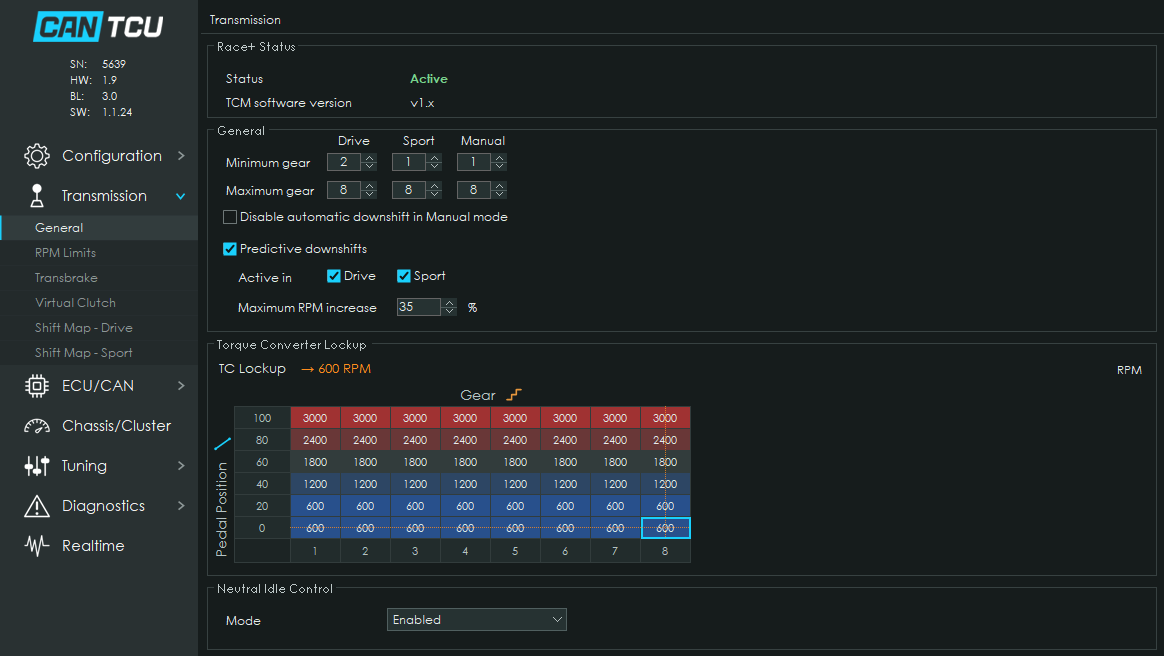Uncheck Active in Drive checkbox
This screenshot has width=1164, height=656.
pyautogui.click(x=334, y=276)
